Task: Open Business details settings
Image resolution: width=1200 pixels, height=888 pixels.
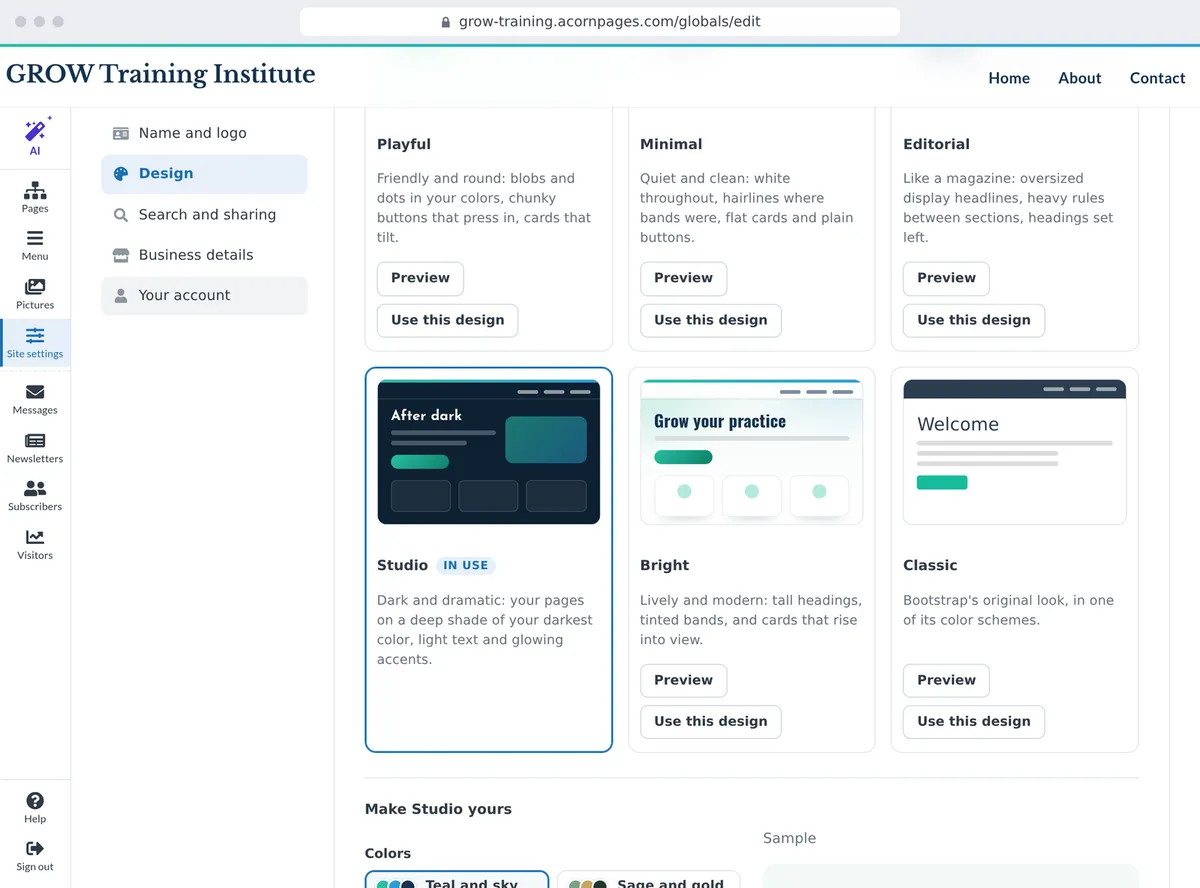Action: click(x=204, y=255)
